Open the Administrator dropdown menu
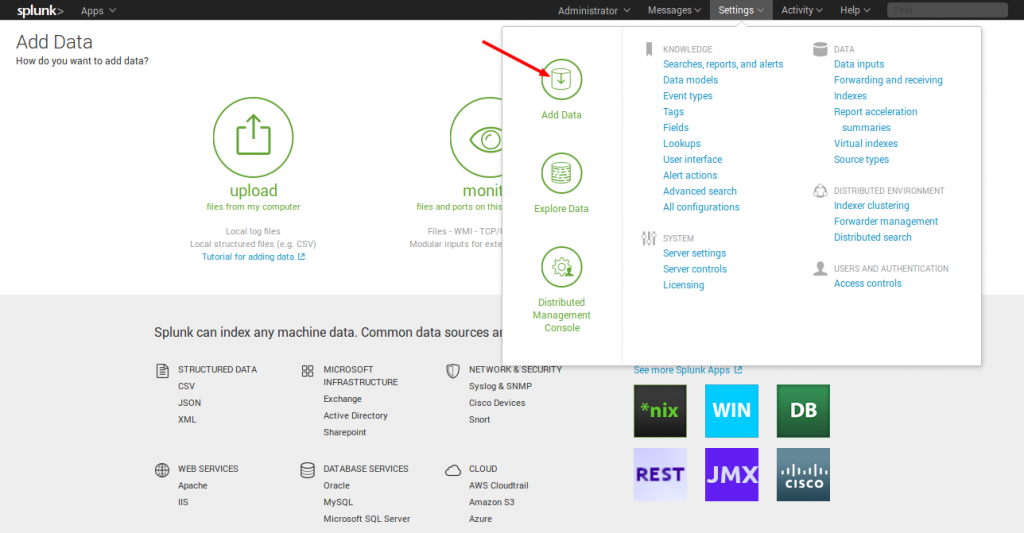Screen dimensions: 1024x533 (x=594, y=10)
